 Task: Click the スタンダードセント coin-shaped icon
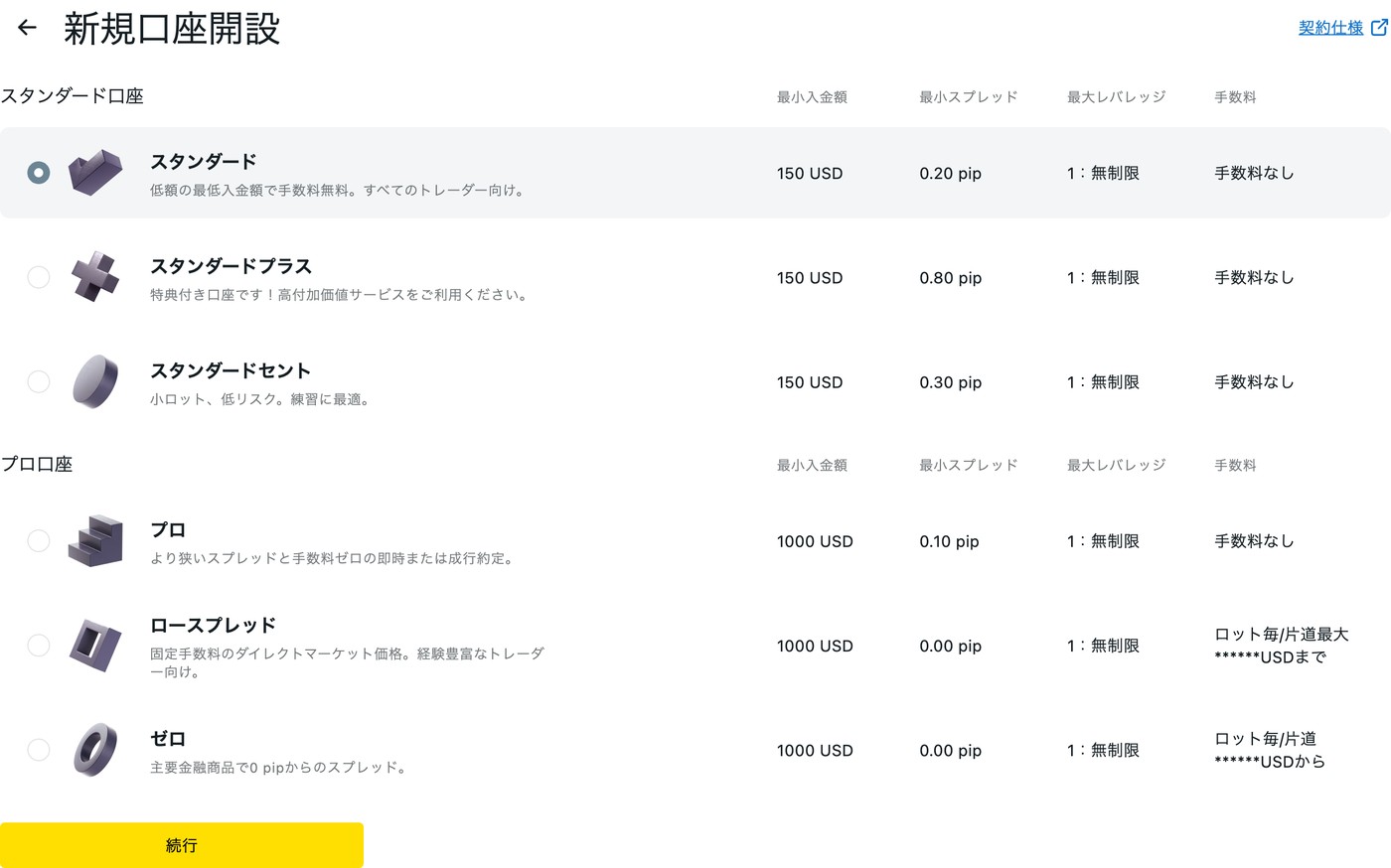[95, 381]
